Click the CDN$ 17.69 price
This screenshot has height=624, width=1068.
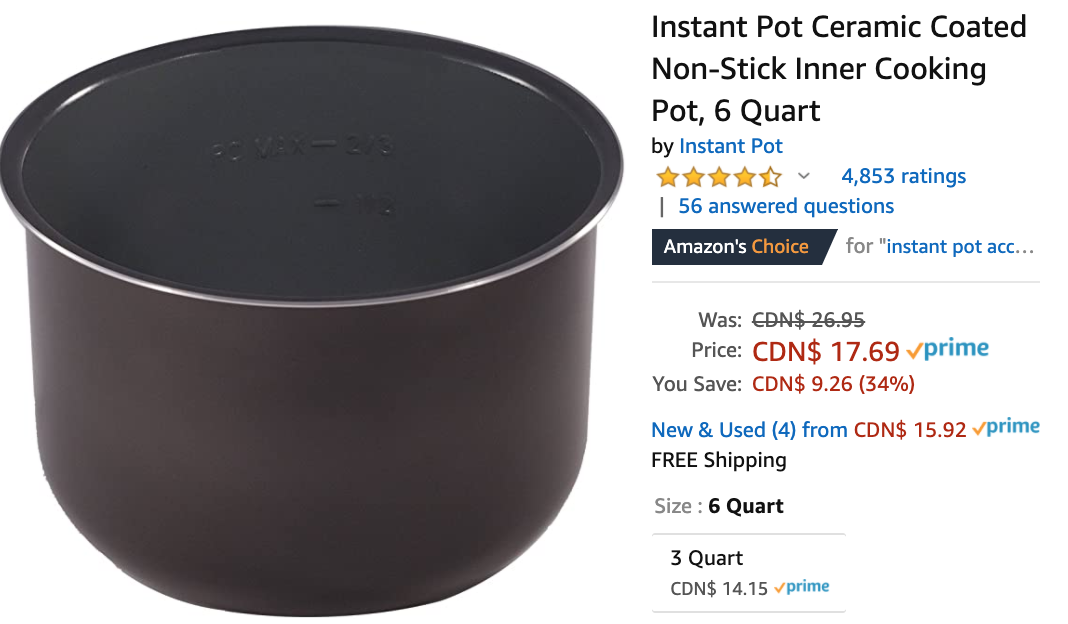(826, 352)
